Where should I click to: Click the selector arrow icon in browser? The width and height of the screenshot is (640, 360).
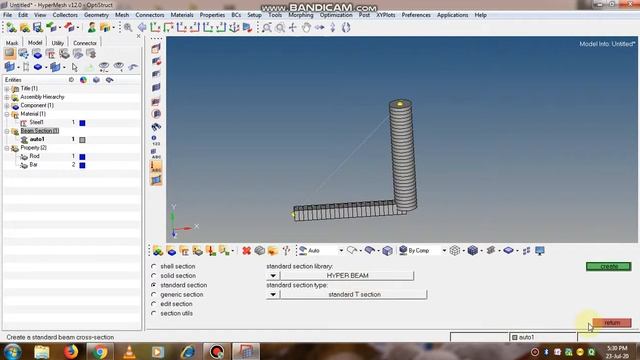click(74, 67)
